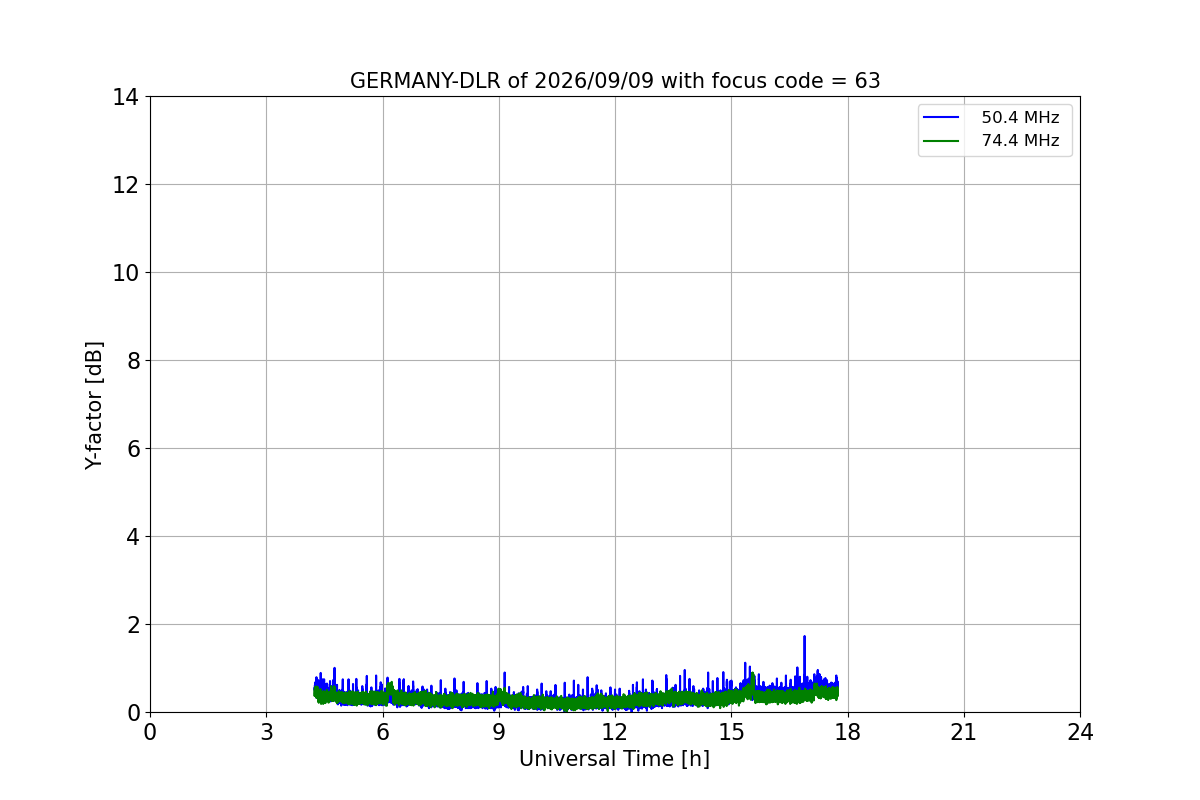Click y-axis tick label 2
Viewport: 1200px width, 800px height.
point(133,625)
